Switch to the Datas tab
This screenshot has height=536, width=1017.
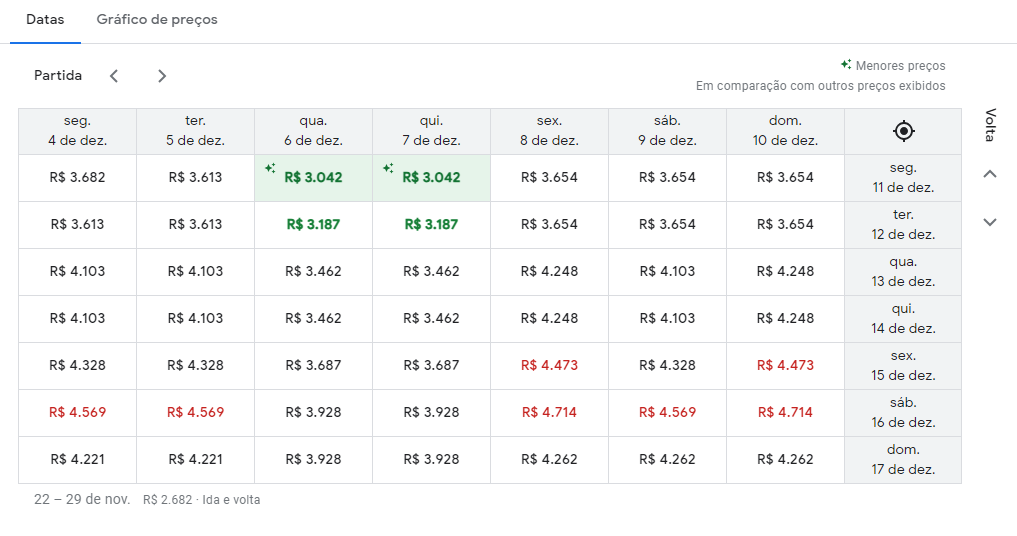(45, 20)
